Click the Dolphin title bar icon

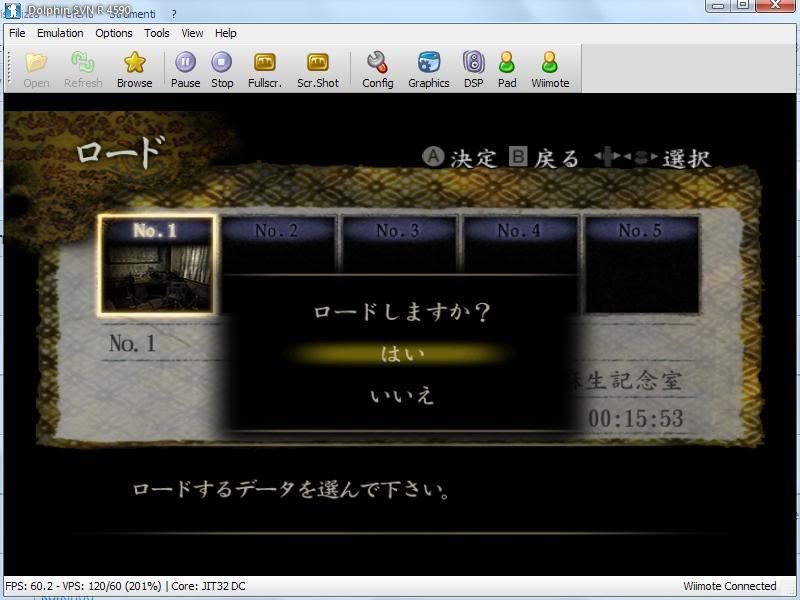(13, 10)
